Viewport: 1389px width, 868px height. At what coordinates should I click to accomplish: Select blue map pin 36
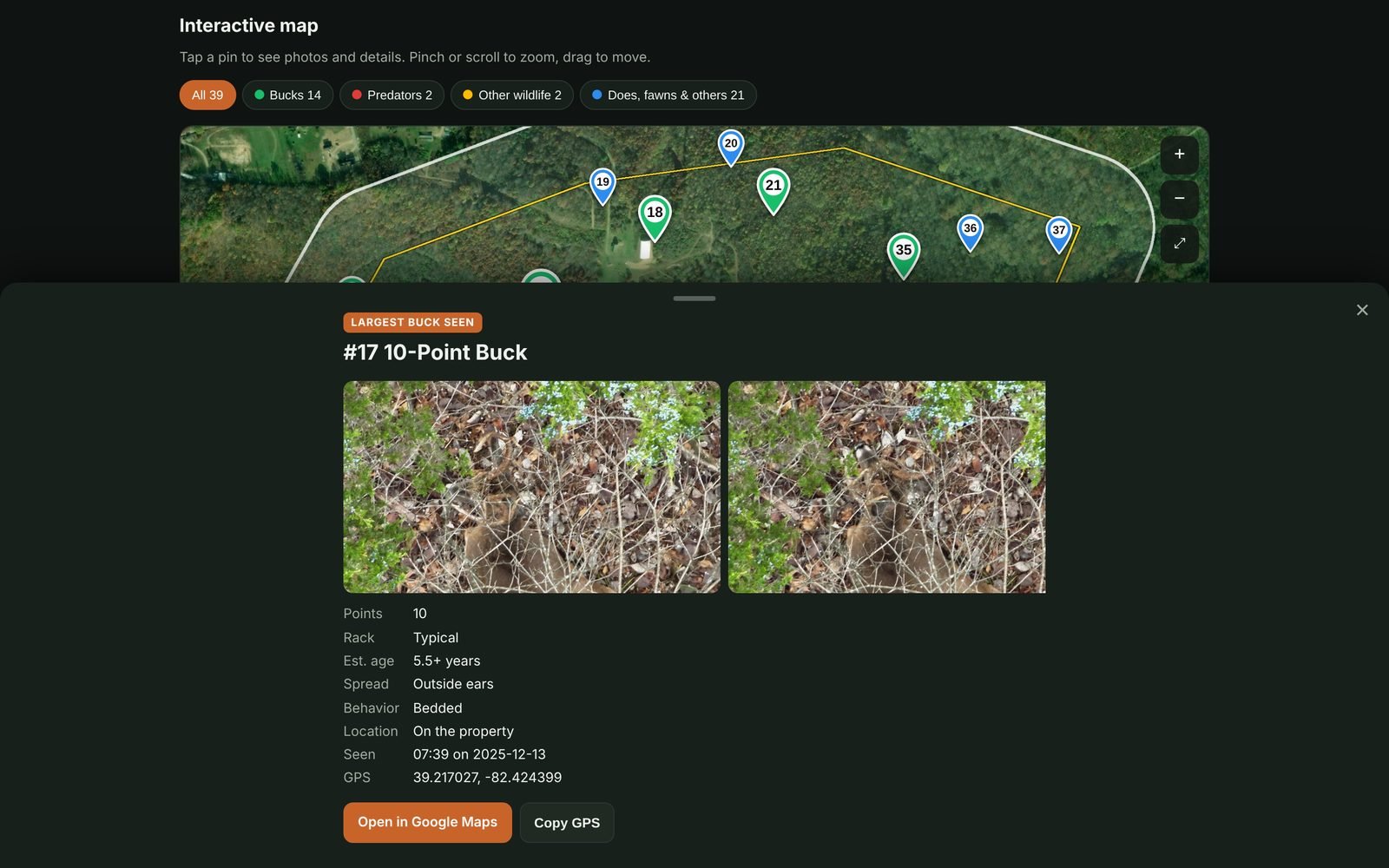click(x=970, y=233)
